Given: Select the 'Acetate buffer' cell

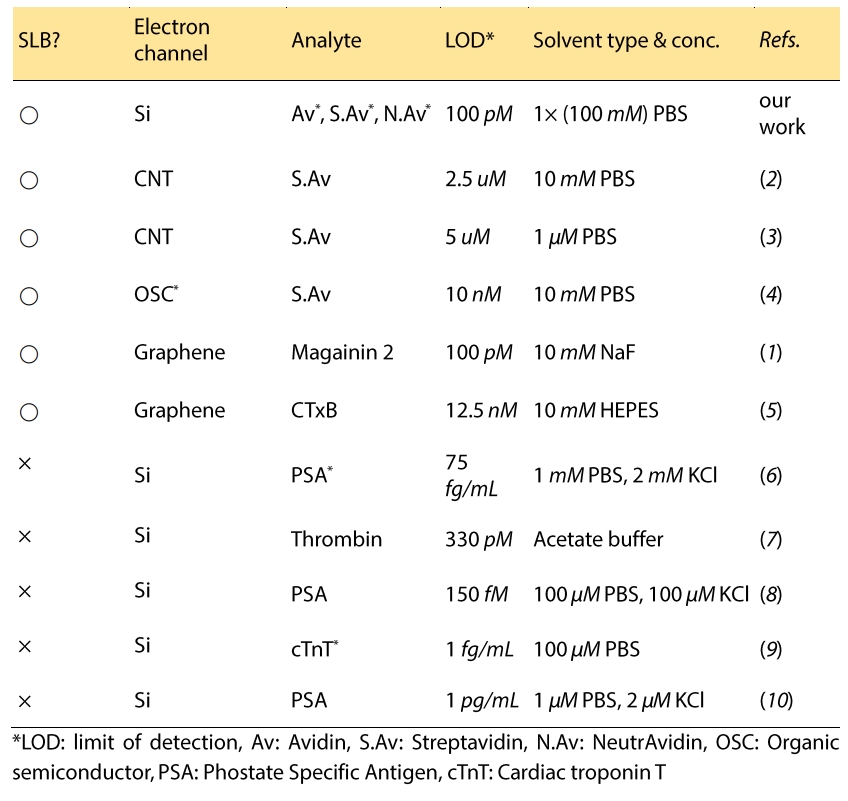Looking at the screenshot, I should pyautogui.click(x=598, y=540).
